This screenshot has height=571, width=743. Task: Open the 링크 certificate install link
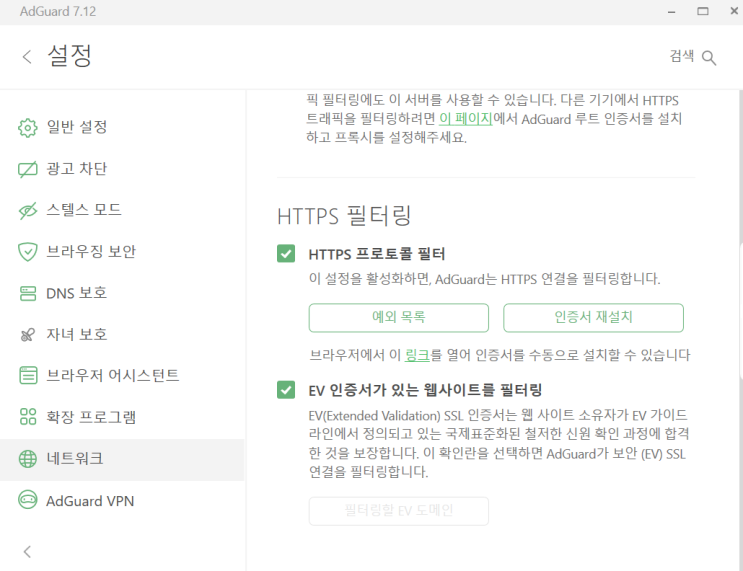(x=417, y=355)
